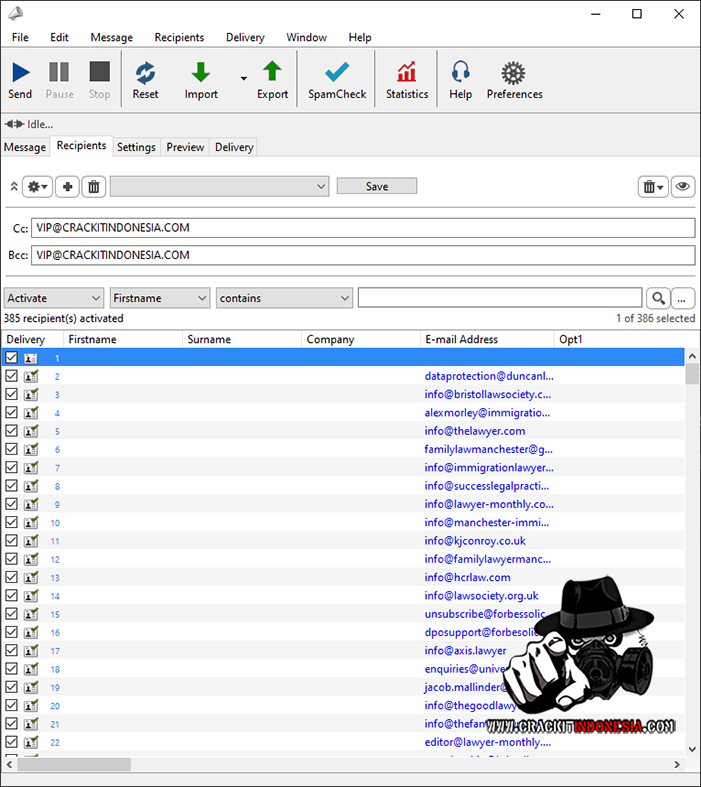Open the Statistics chart icon

click(x=407, y=73)
